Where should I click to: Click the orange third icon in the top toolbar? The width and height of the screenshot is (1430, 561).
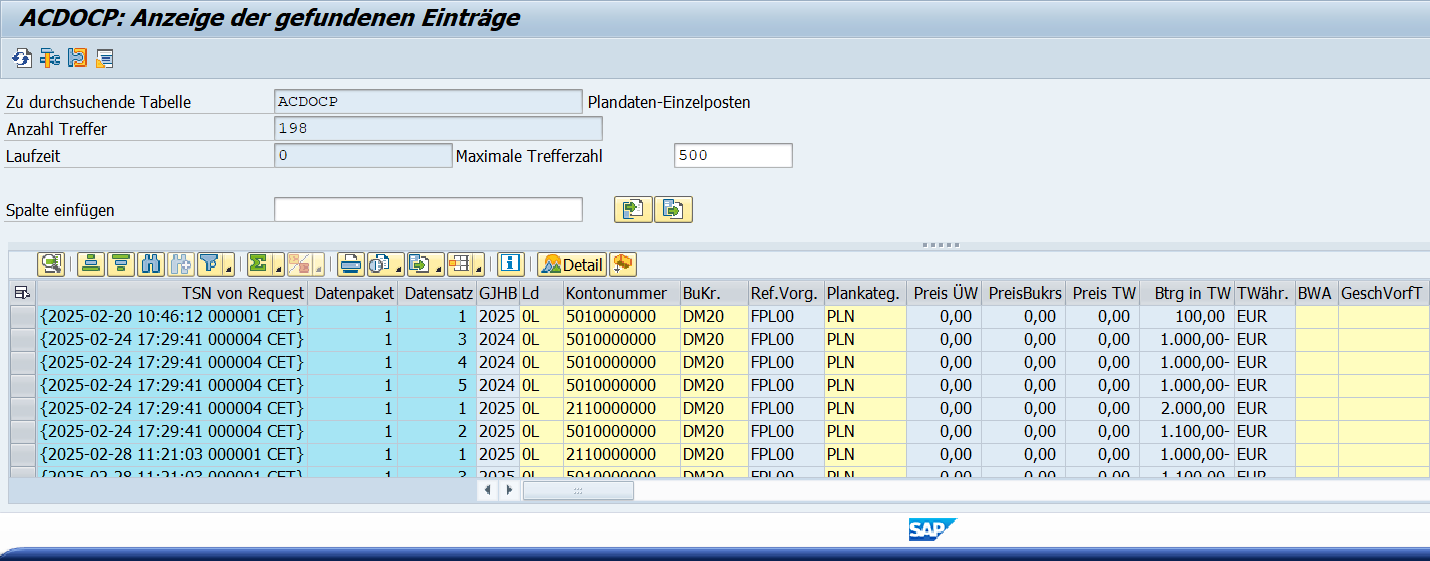point(77,59)
